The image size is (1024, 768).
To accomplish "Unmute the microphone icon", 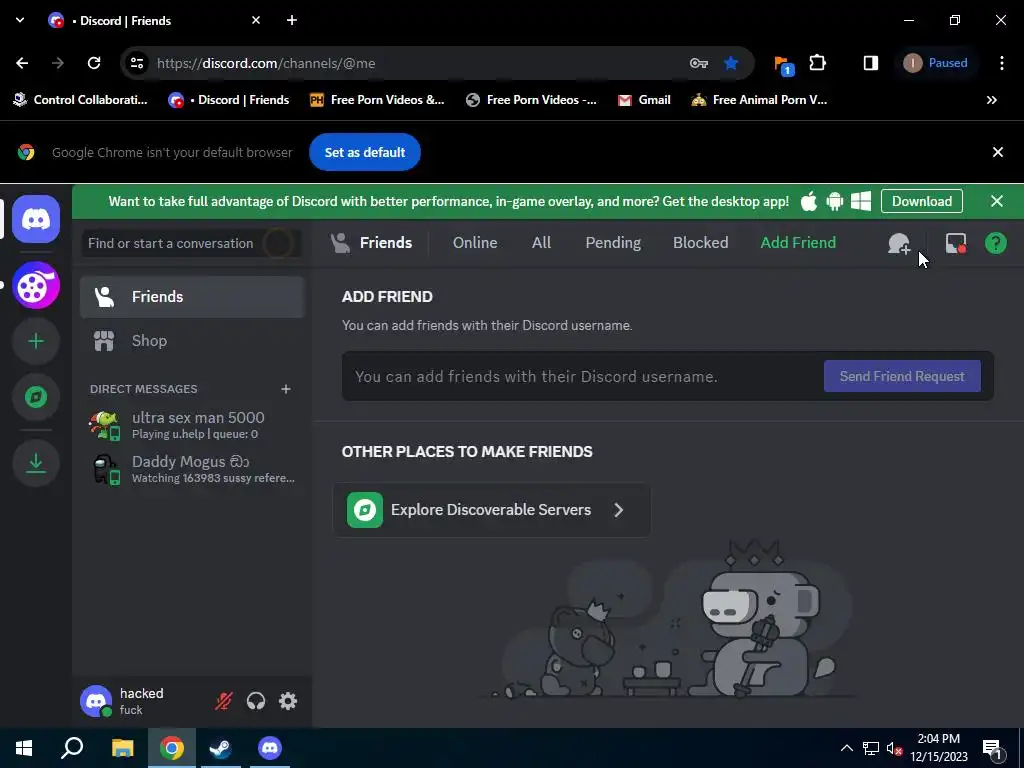I will 224,701.
